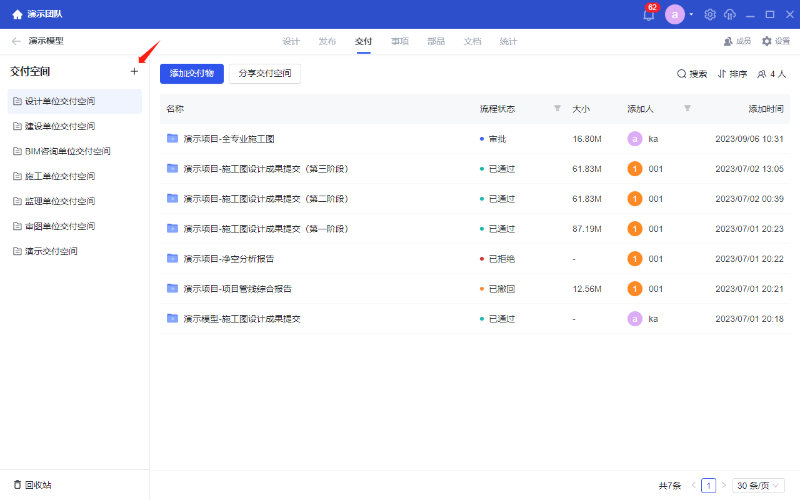Open the 部品 tab

tap(436, 41)
